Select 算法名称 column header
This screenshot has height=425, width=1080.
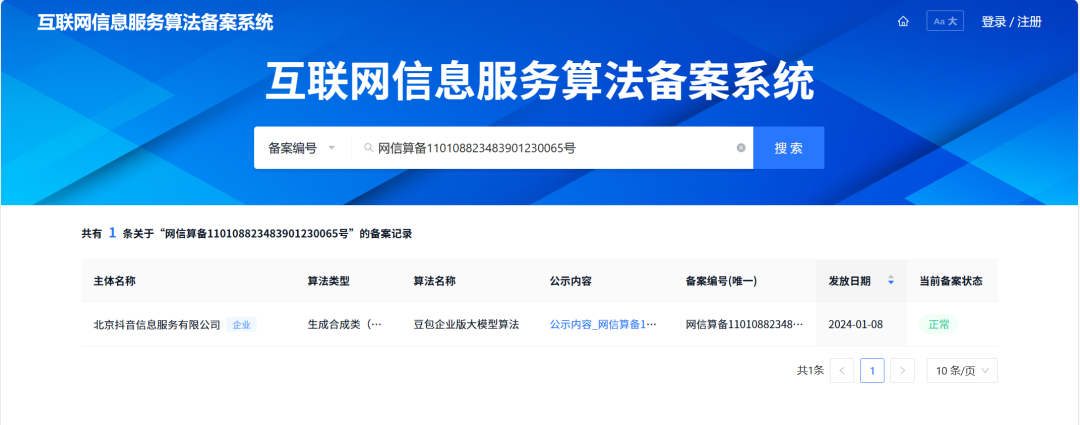coord(434,281)
